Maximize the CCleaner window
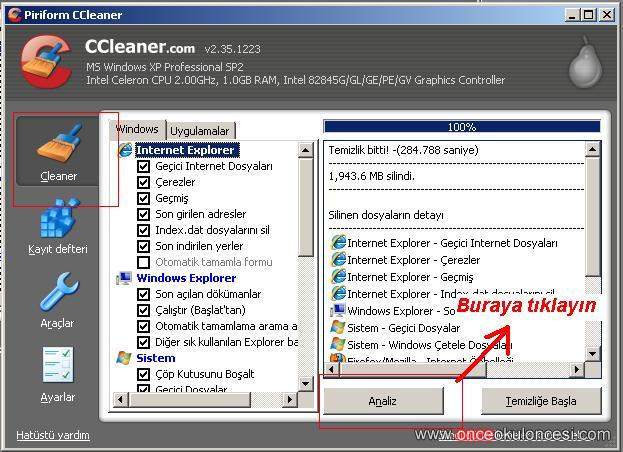Image resolution: width=623 pixels, height=452 pixels. [x=588, y=15]
